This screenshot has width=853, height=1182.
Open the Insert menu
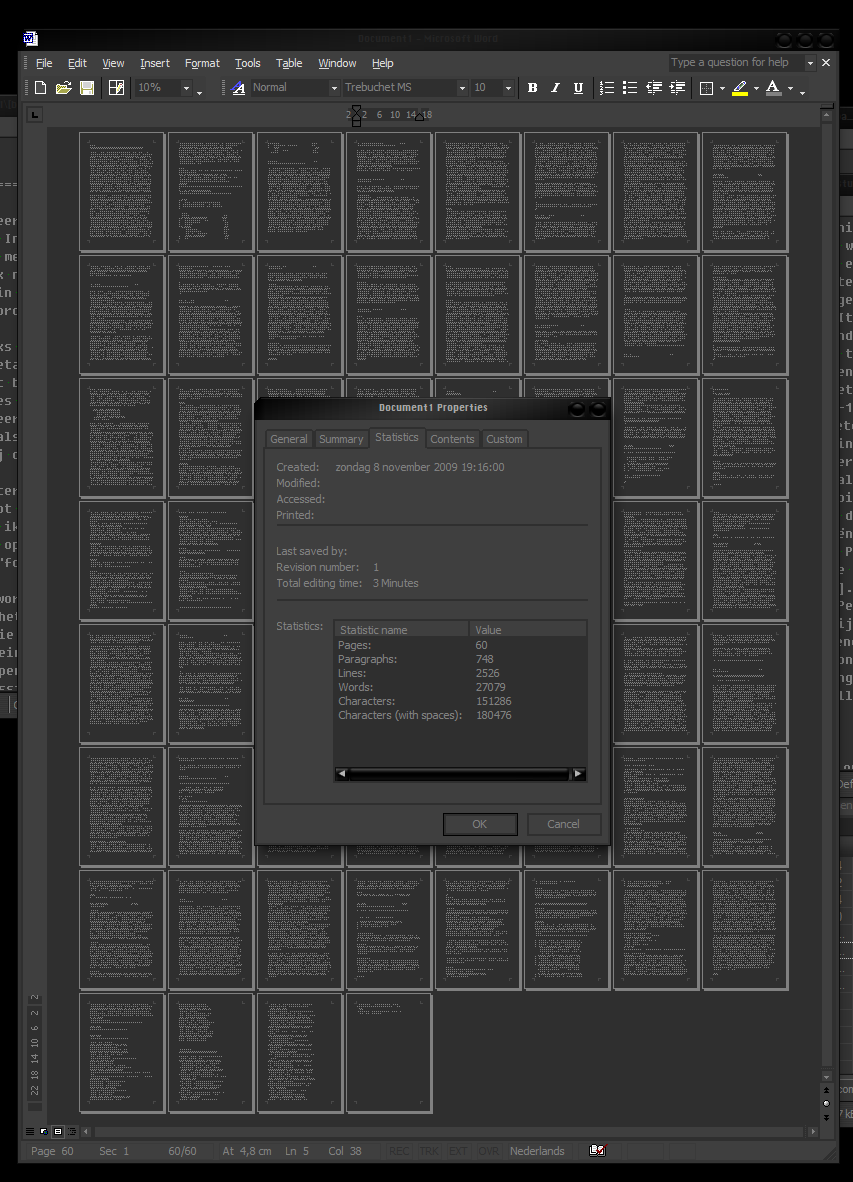(x=154, y=63)
